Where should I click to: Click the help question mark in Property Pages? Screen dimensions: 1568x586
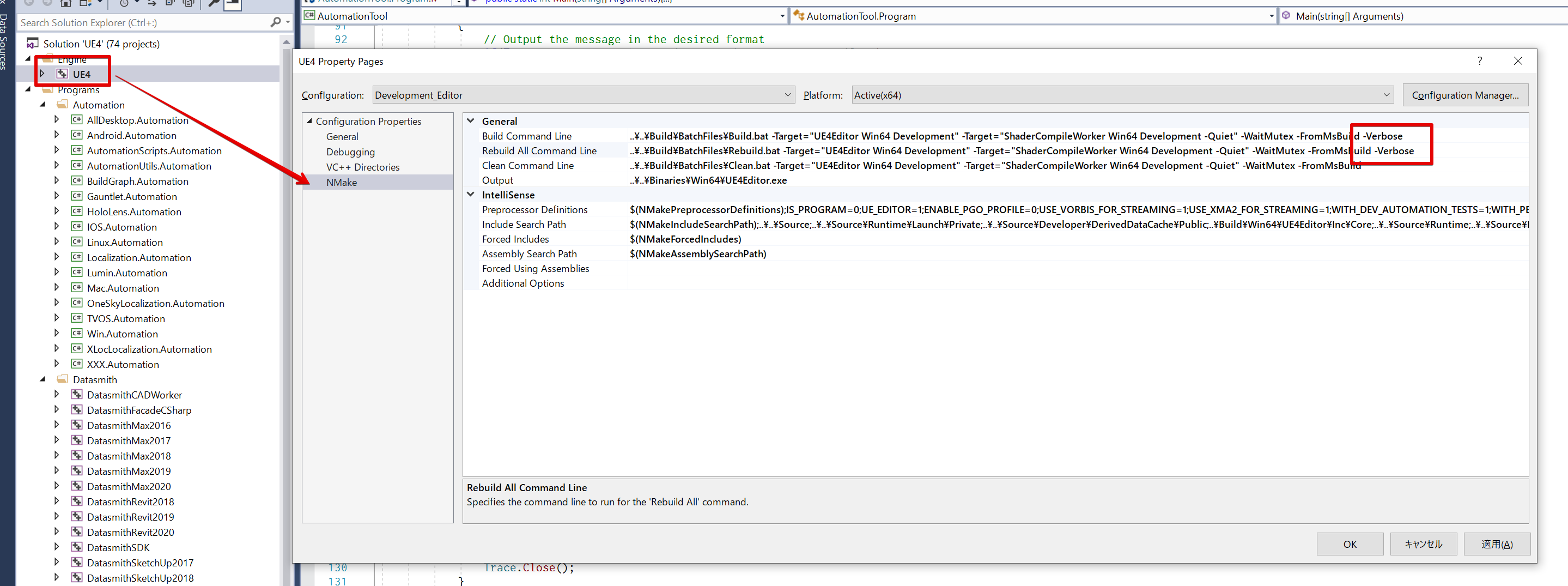1480,61
